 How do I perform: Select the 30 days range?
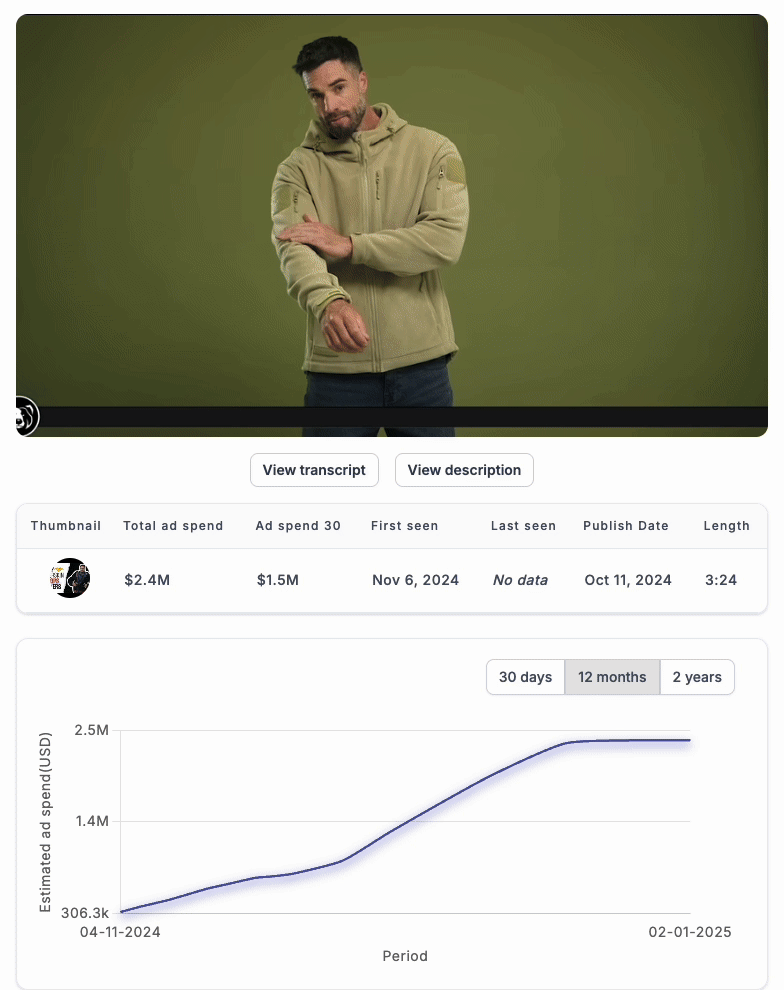(x=525, y=677)
